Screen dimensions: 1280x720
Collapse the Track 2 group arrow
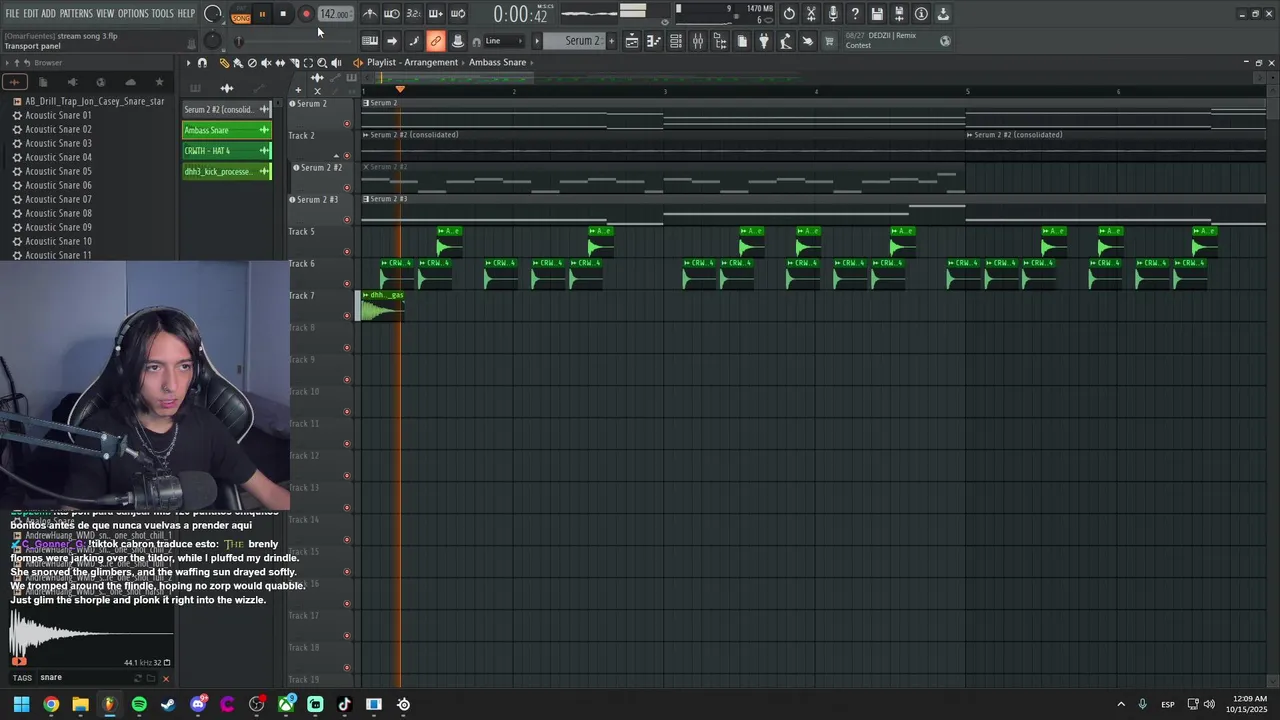pyautogui.click(x=336, y=156)
